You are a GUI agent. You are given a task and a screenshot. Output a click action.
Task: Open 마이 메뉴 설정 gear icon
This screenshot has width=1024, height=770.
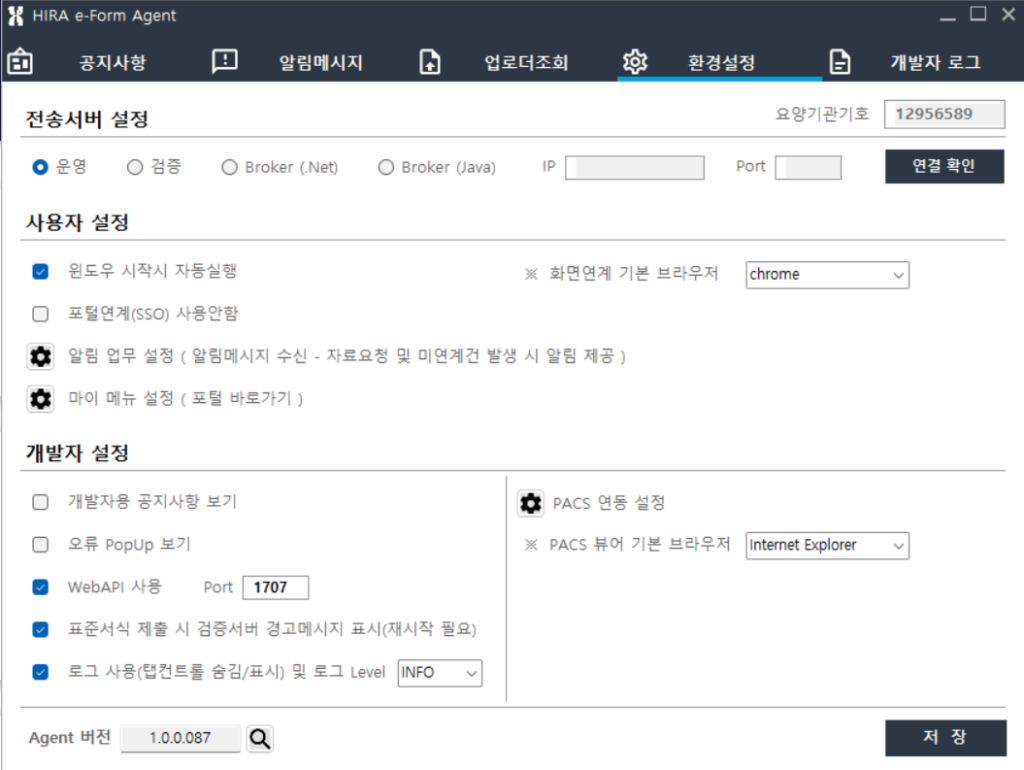click(x=40, y=399)
